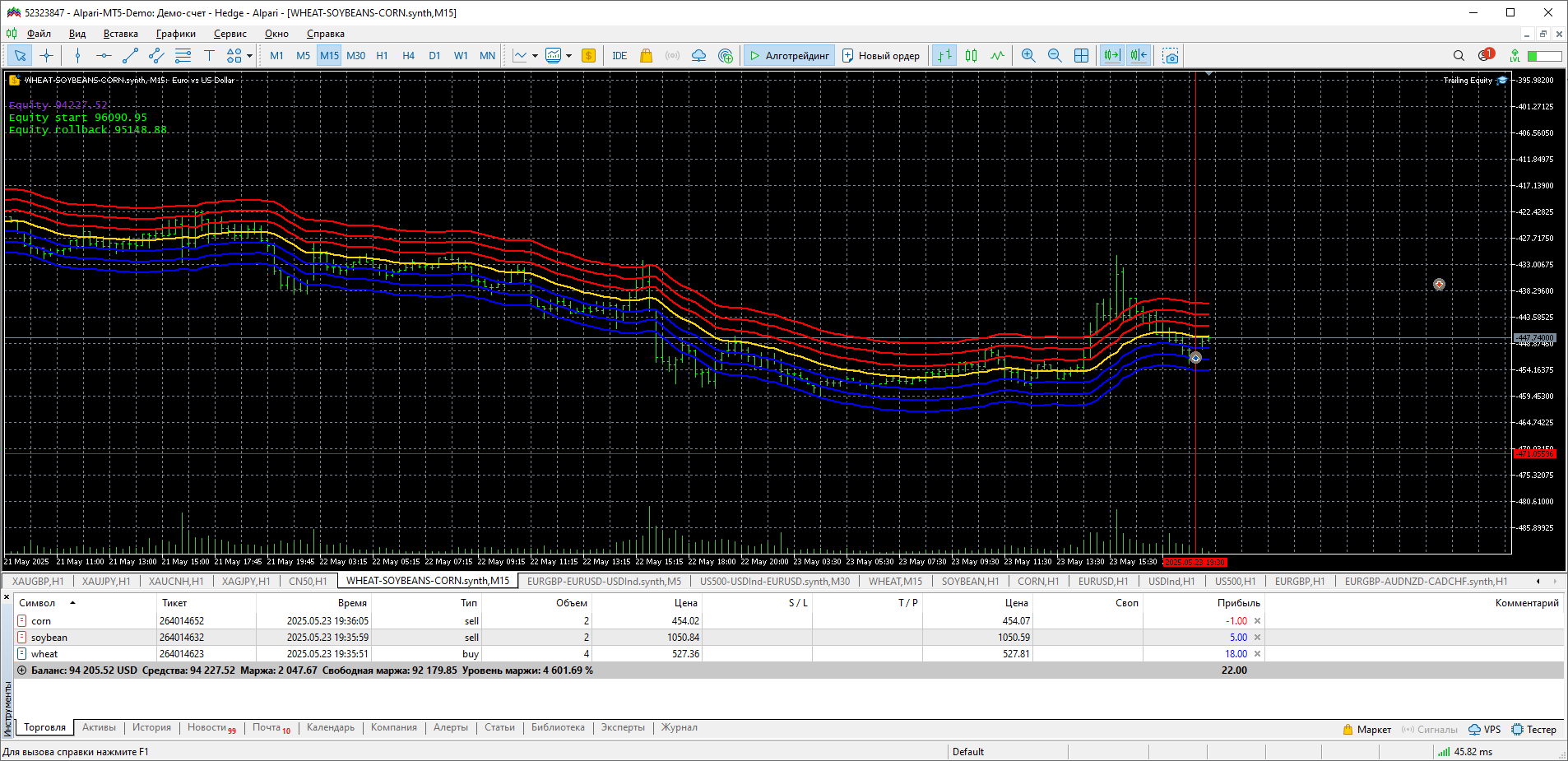1568x761 pixels.
Task: Expand the chart templates dropdown arrow
Action: [568, 56]
